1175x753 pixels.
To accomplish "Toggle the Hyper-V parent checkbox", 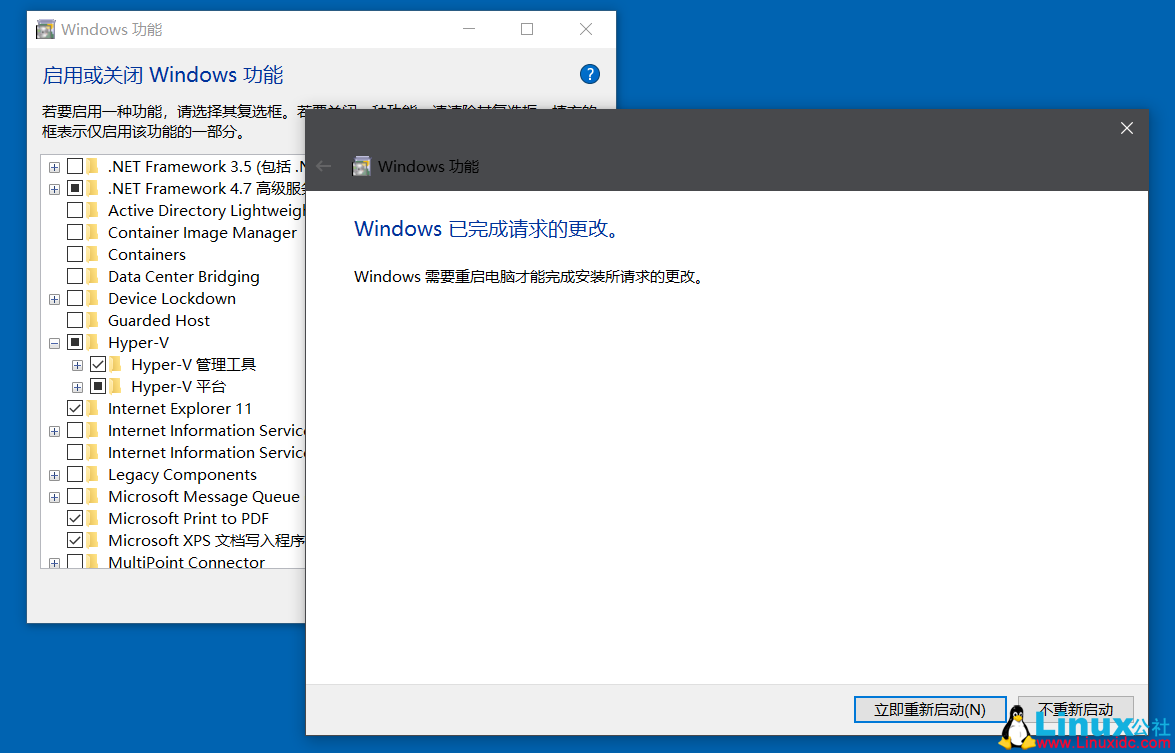I will pyautogui.click(x=75, y=342).
